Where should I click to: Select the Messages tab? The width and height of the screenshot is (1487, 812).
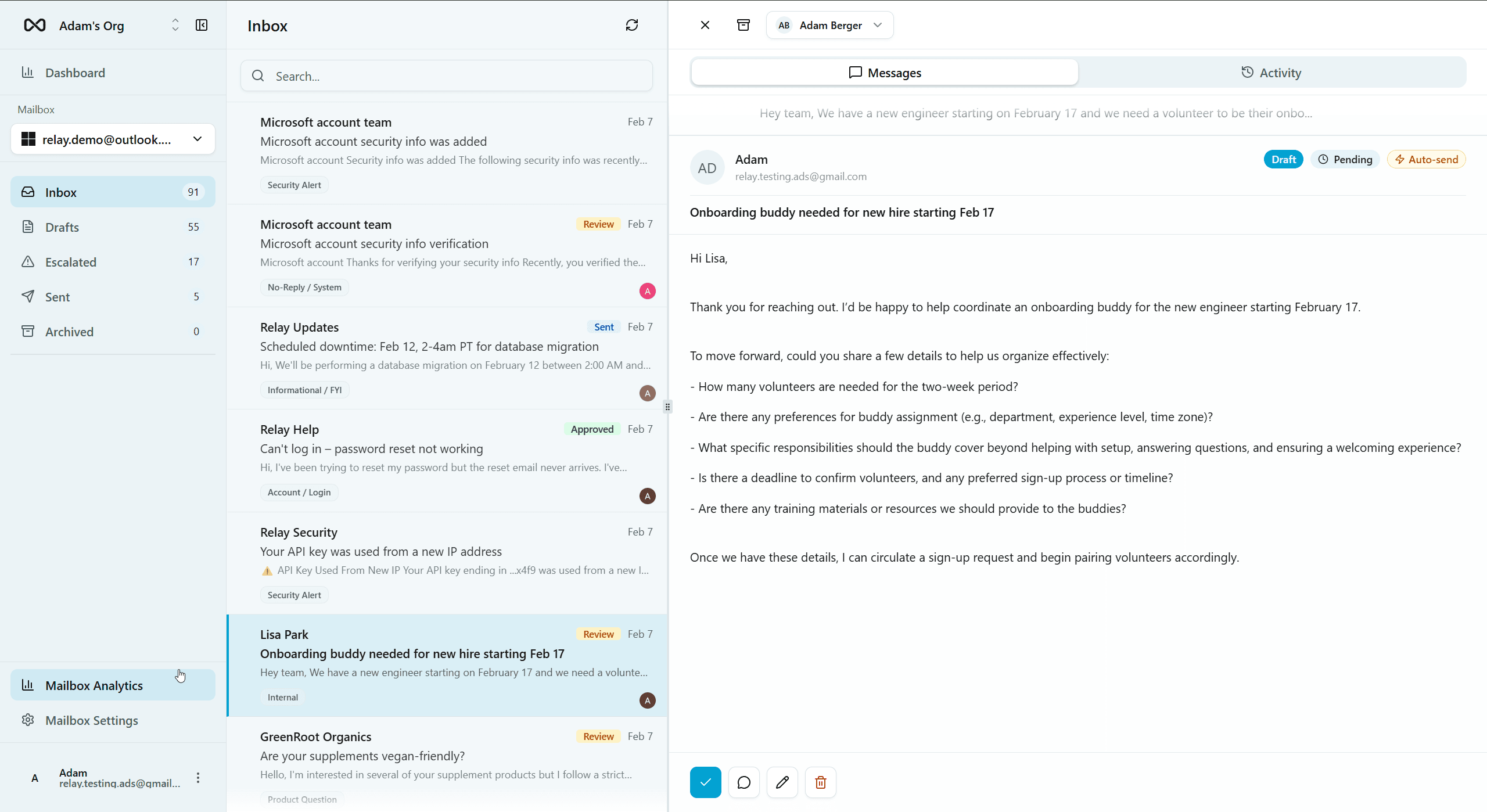point(884,72)
